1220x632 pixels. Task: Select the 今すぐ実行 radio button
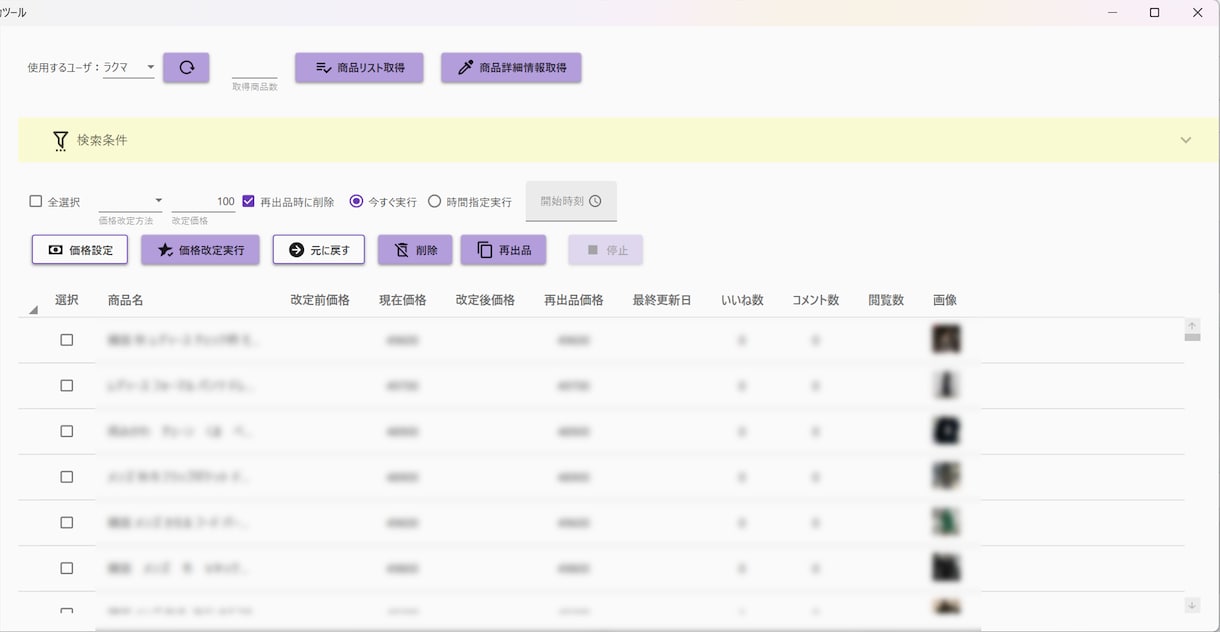point(356,201)
